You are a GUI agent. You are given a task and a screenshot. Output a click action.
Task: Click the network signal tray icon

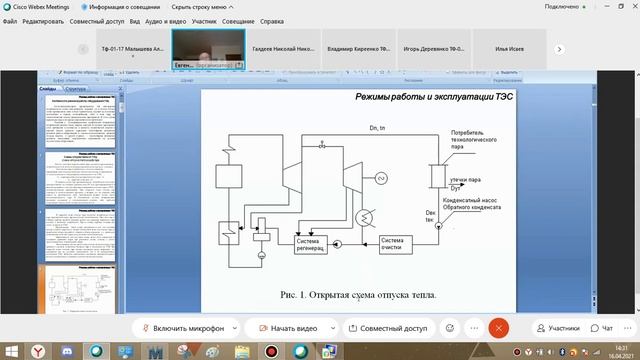pyautogui.click(x=596, y=352)
